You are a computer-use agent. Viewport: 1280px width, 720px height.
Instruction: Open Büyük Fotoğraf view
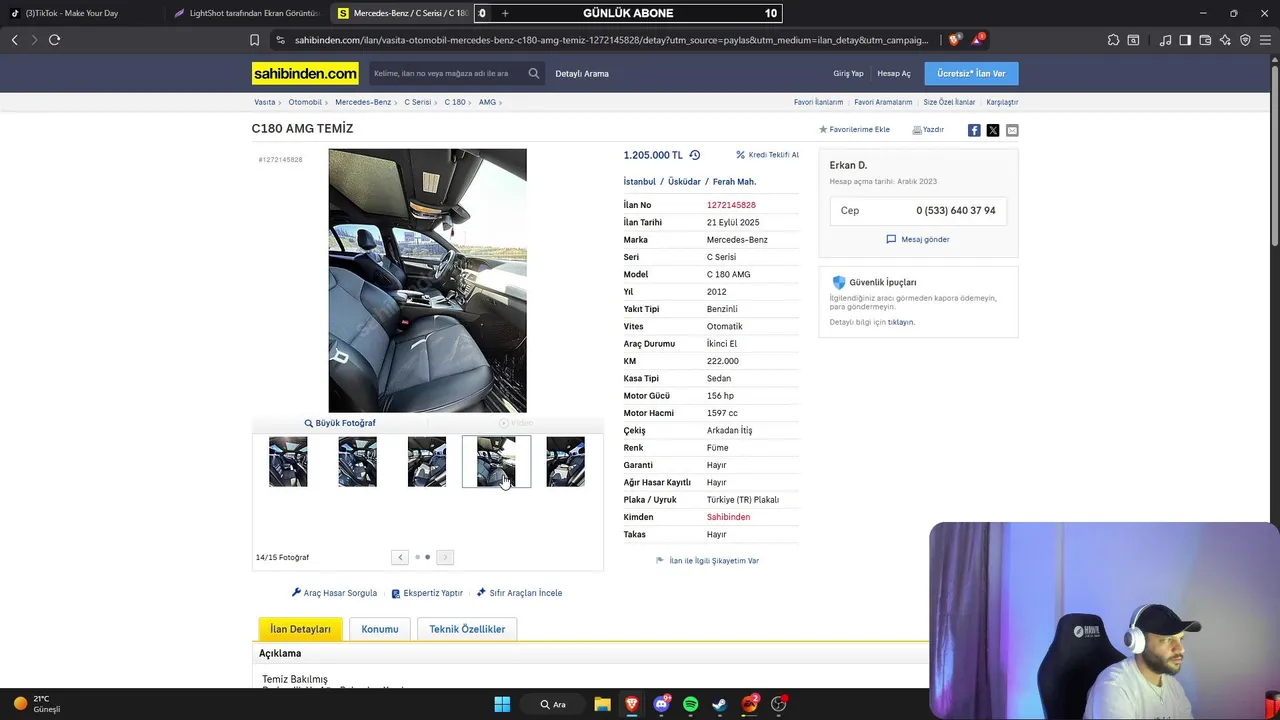pyautogui.click(x=340, y=423)
